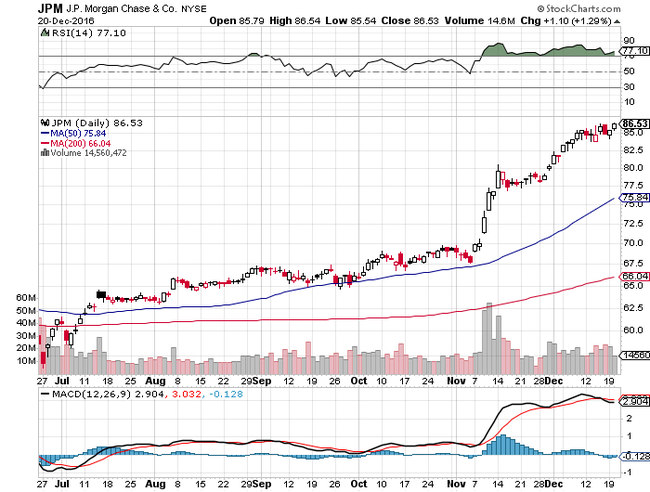Click the Low 85.54 value
650x492 pixels.
351,21
